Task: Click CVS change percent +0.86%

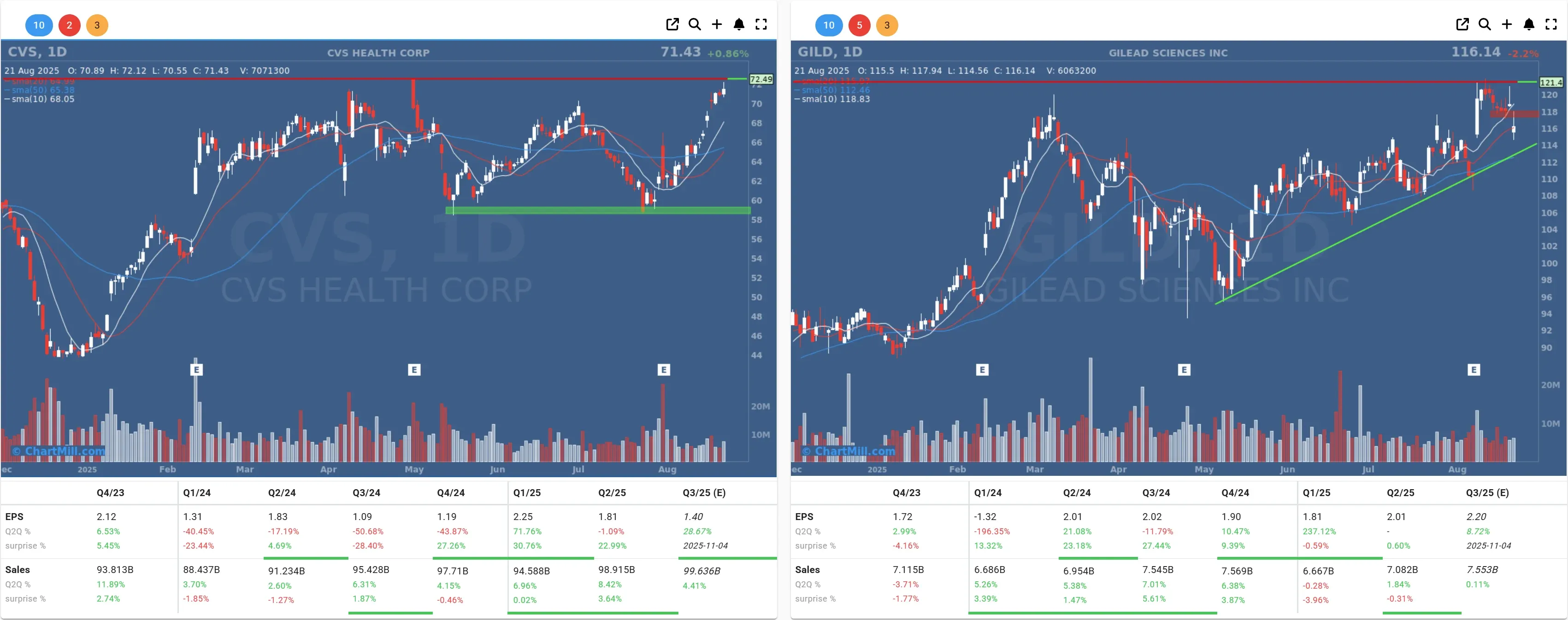Action: click(x=727, y=53)
